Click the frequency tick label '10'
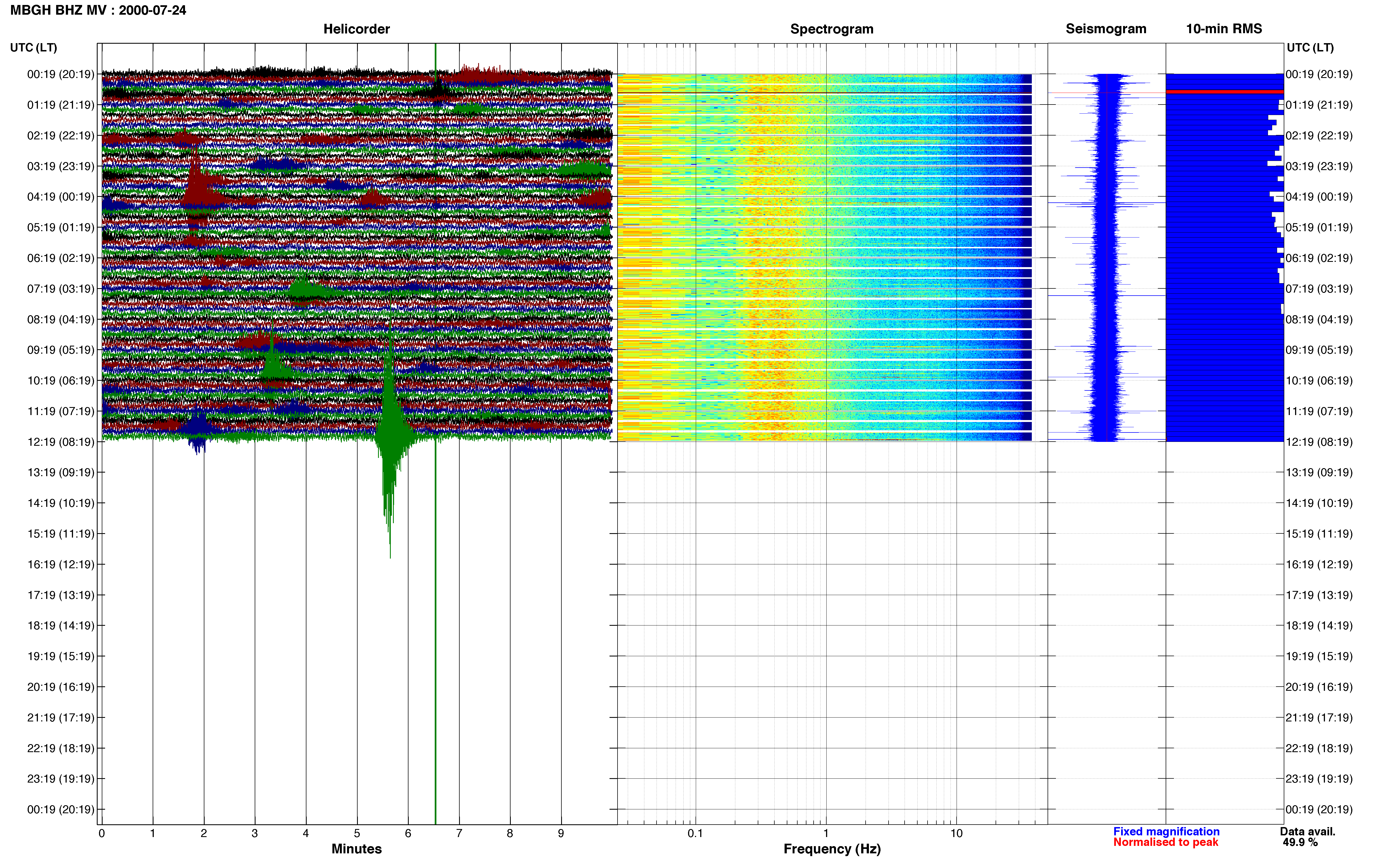The height and width of the screenshot is (868, 1388). (x=956, y=833)
